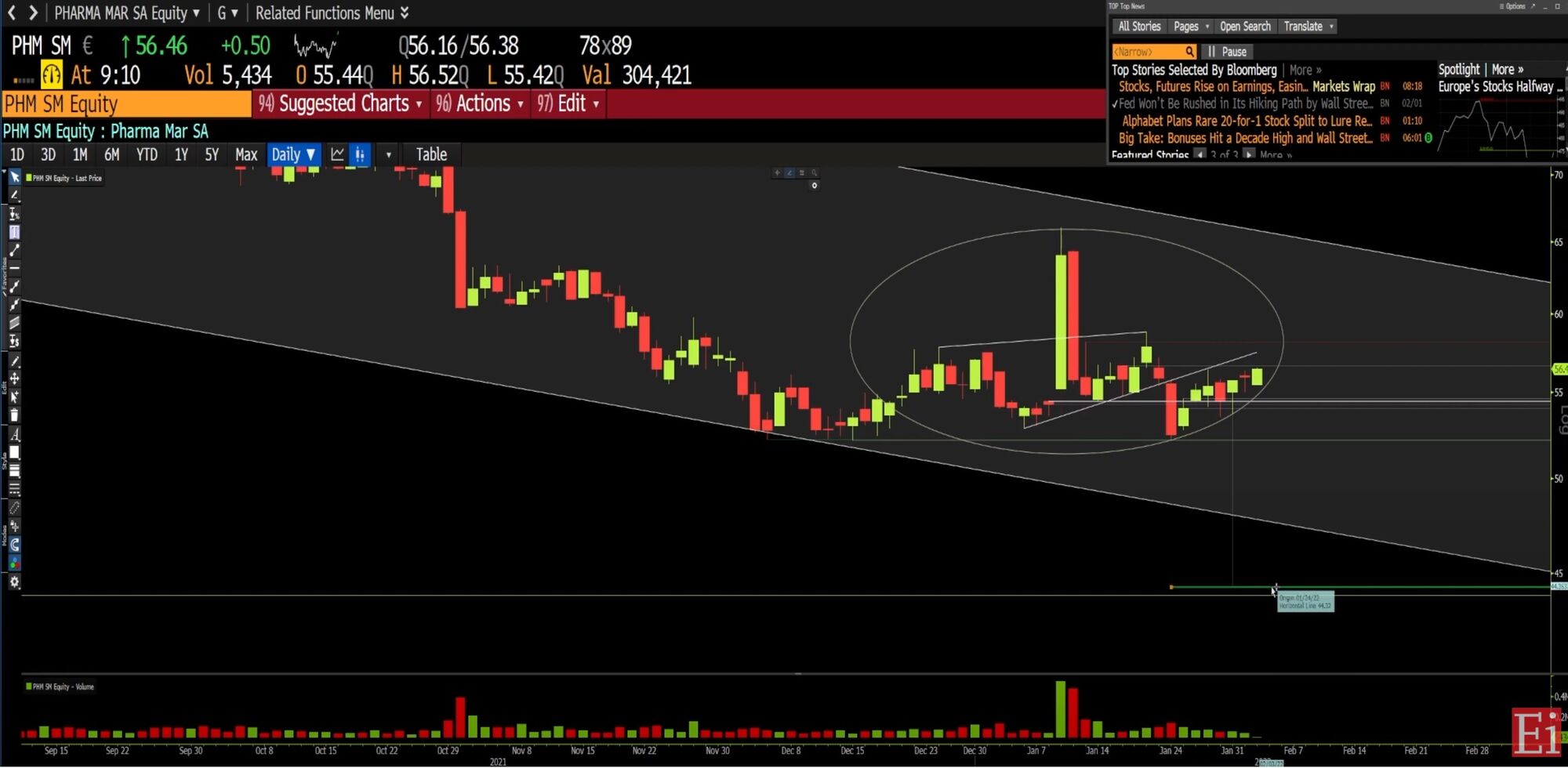Select the 6M range tab
Screen dimensions: 1568x768
(112, 154)
